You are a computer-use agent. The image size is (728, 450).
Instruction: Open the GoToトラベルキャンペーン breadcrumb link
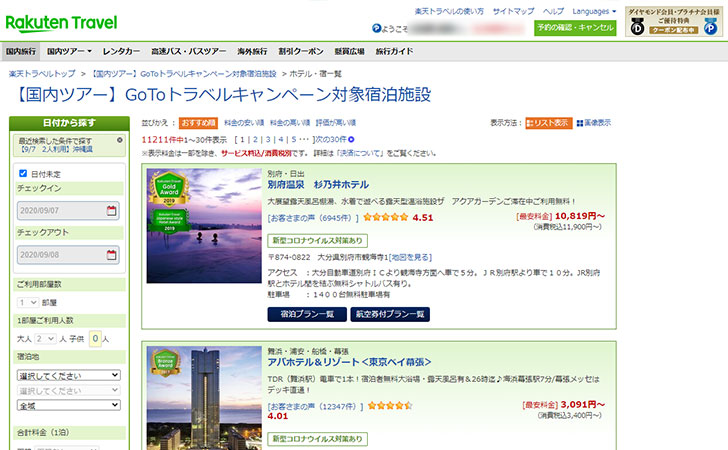click(x=183, y=74)
